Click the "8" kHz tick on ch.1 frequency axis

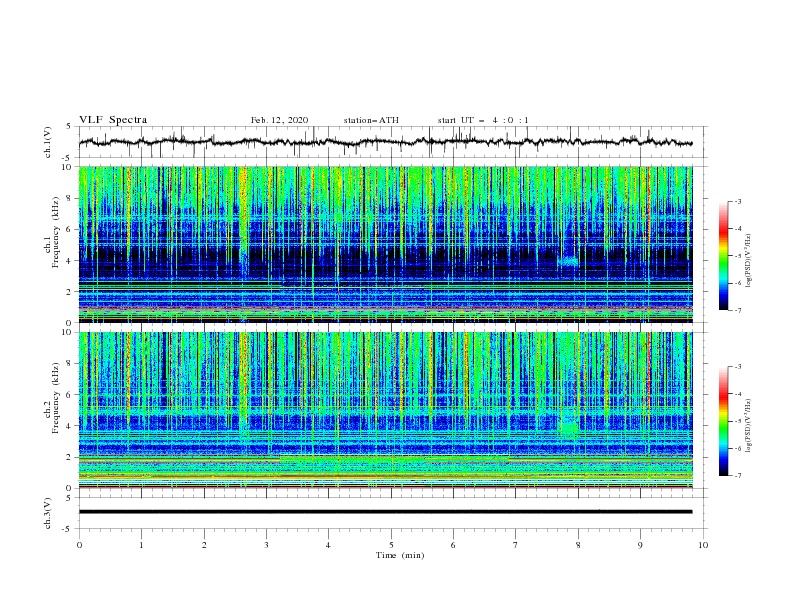click(x=70, y=198)
